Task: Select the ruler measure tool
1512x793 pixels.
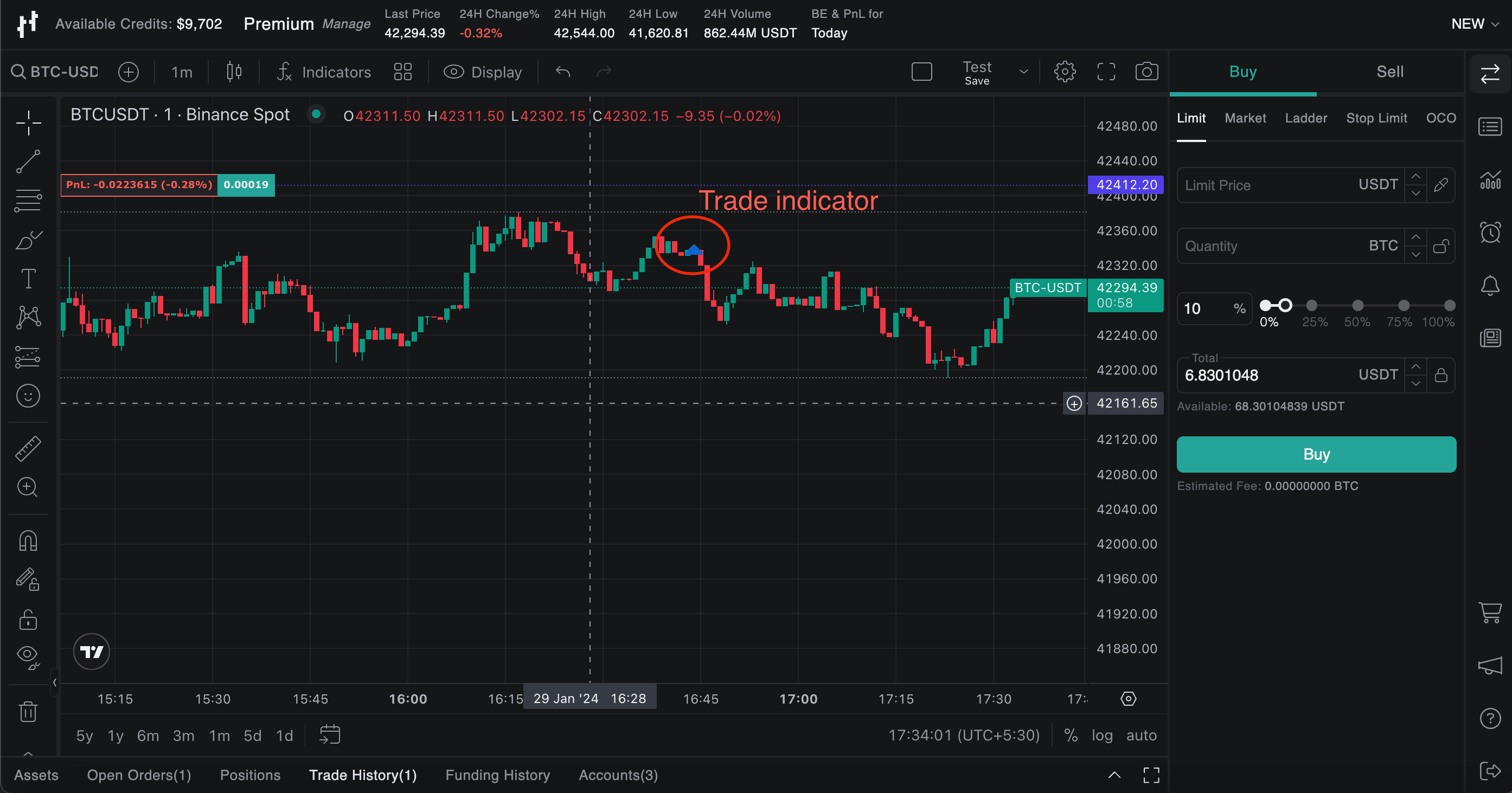Action: [x=28, y=448]
